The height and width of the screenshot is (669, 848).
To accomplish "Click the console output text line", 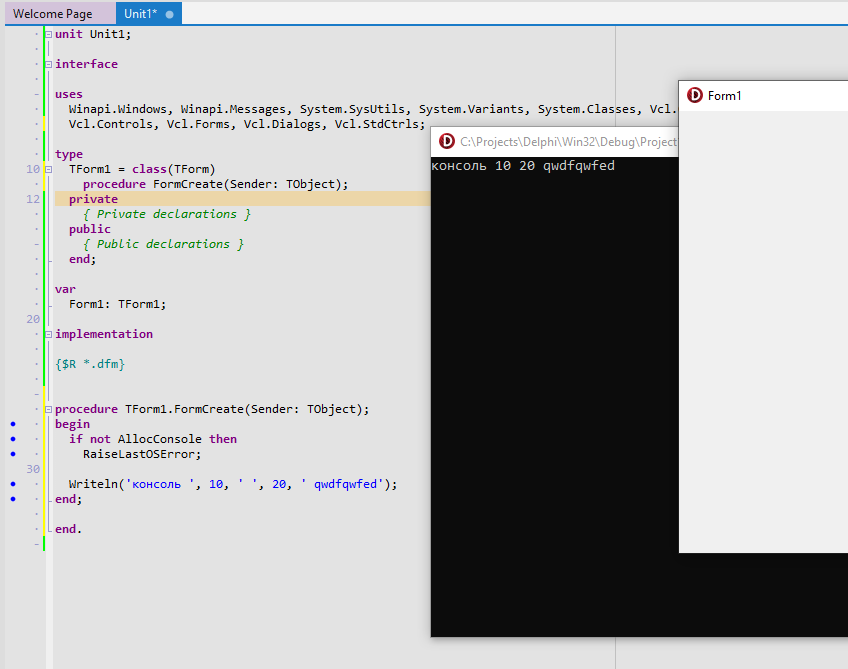I will [x=523, y=166].
